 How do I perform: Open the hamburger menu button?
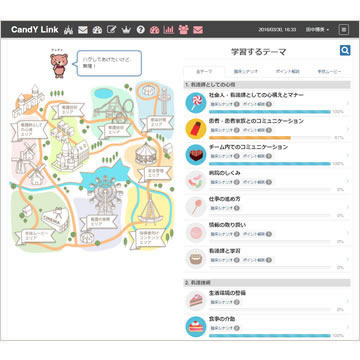click(x=344, y=30)
